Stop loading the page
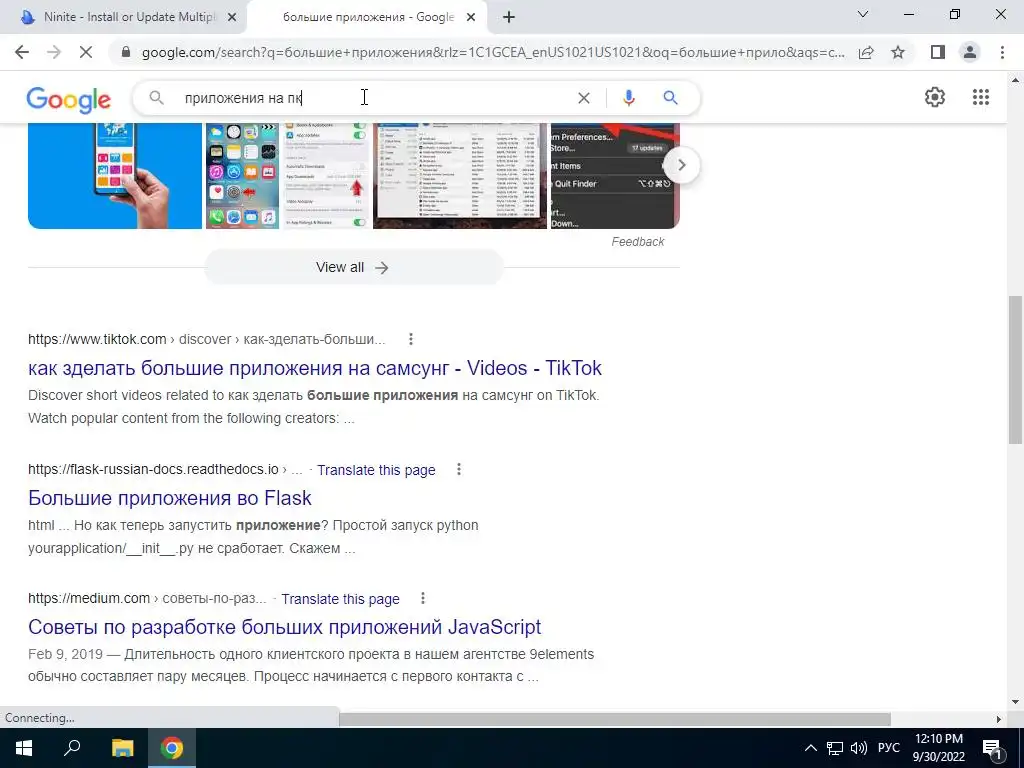Screen dimensions: 1024x768 [86, 52]
